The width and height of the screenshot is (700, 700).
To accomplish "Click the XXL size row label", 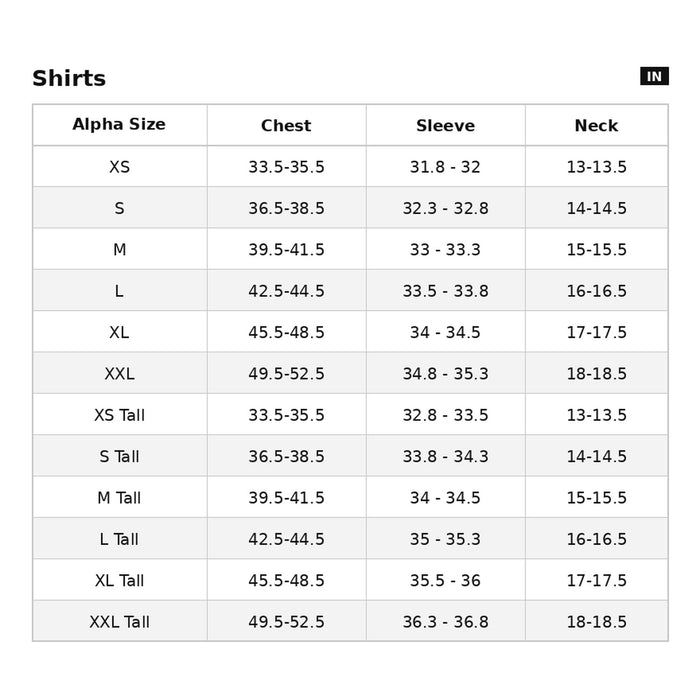I will click(x=120, y=374).
